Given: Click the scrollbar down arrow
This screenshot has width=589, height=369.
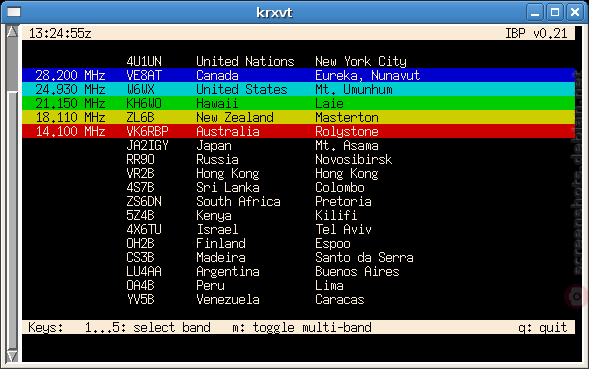Looking at the screenshot, I should [x=12, y=356].
